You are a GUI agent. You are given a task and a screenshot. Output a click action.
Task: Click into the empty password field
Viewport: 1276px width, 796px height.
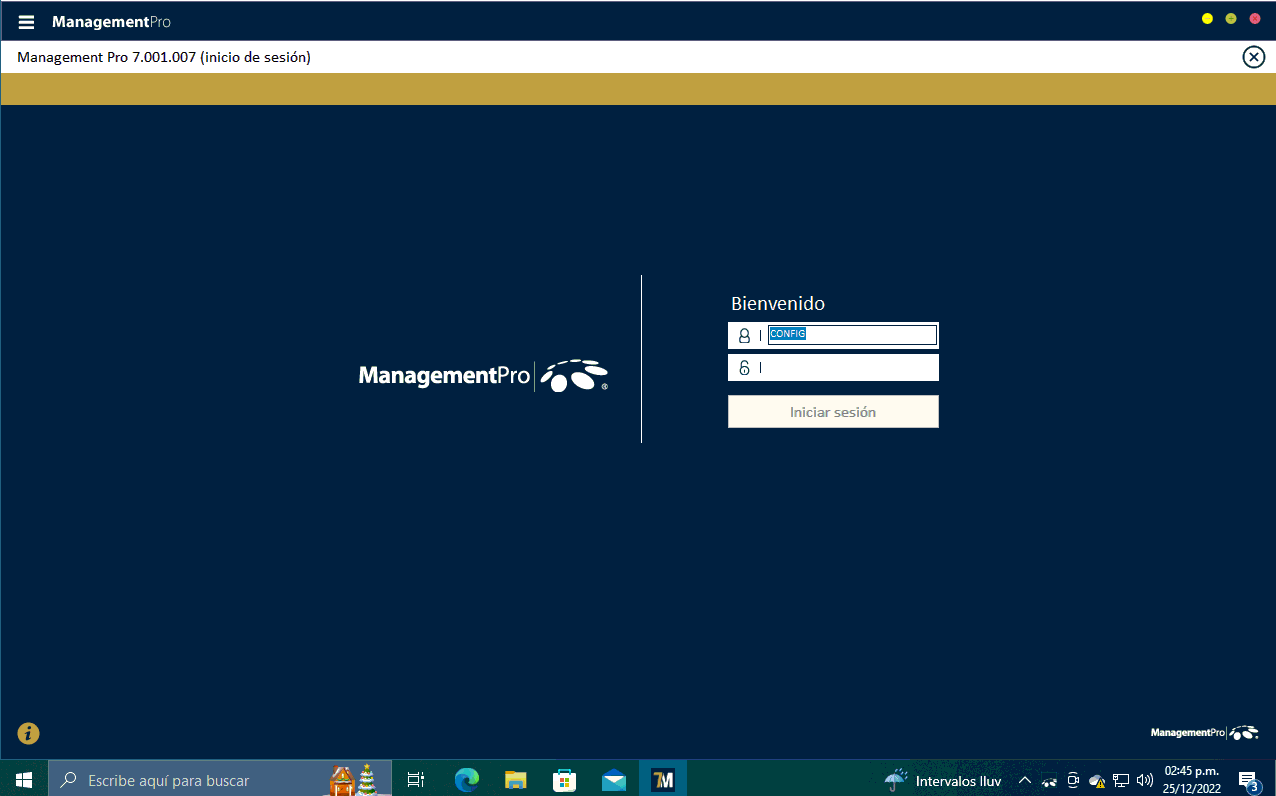pyautogui.click(x=850, y=367)
